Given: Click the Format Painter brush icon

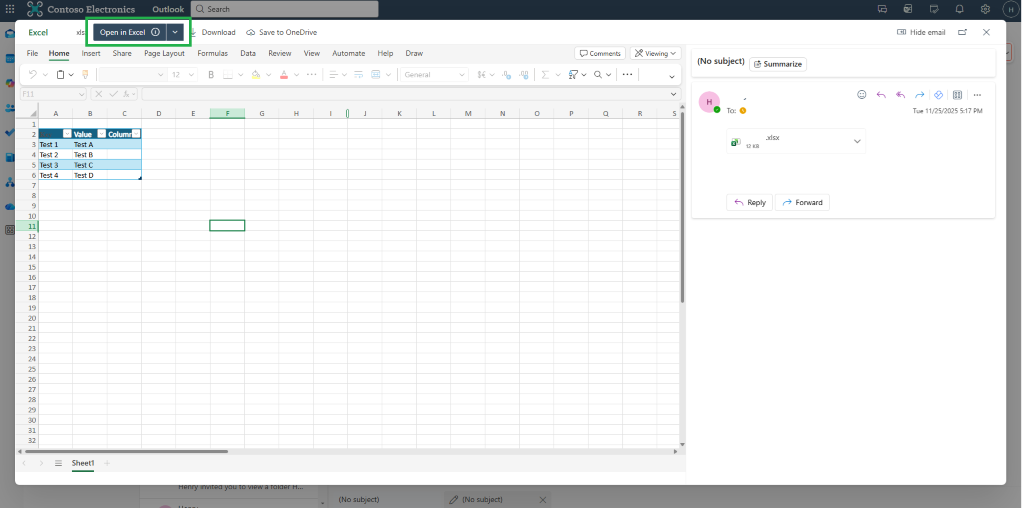Looking at the screenshot, I should pos(85,75).
